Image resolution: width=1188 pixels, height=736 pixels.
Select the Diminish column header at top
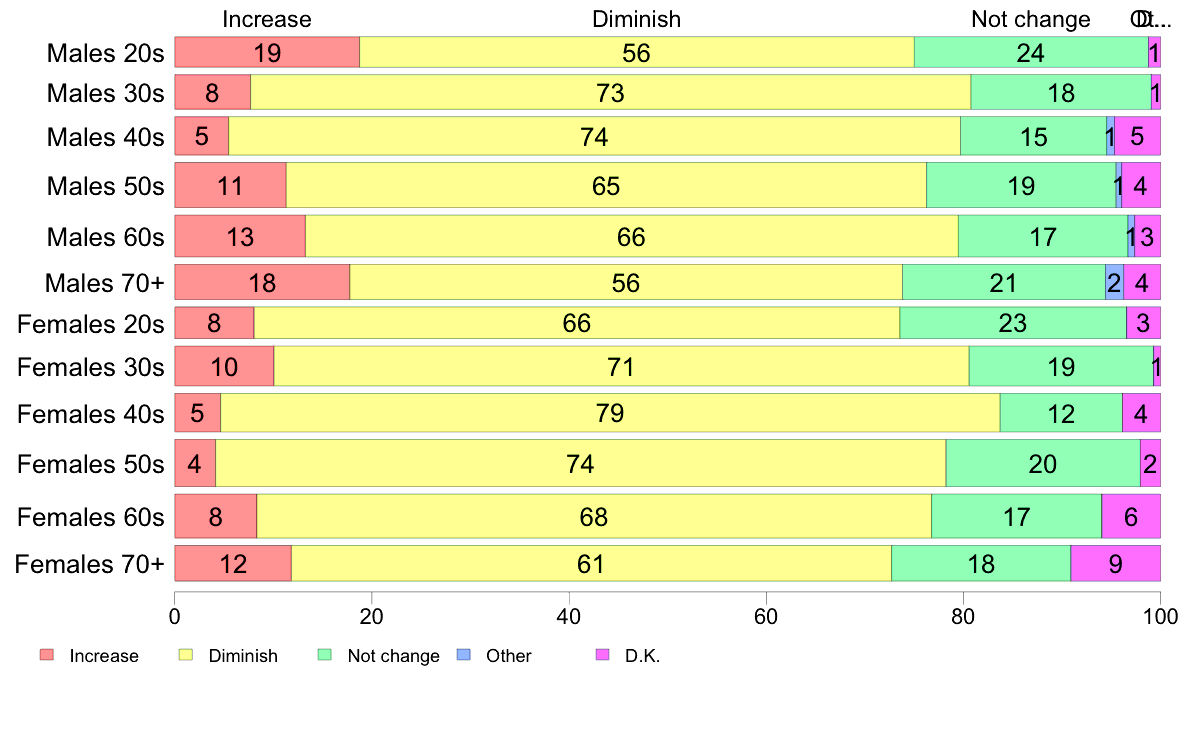click(636, 19)
